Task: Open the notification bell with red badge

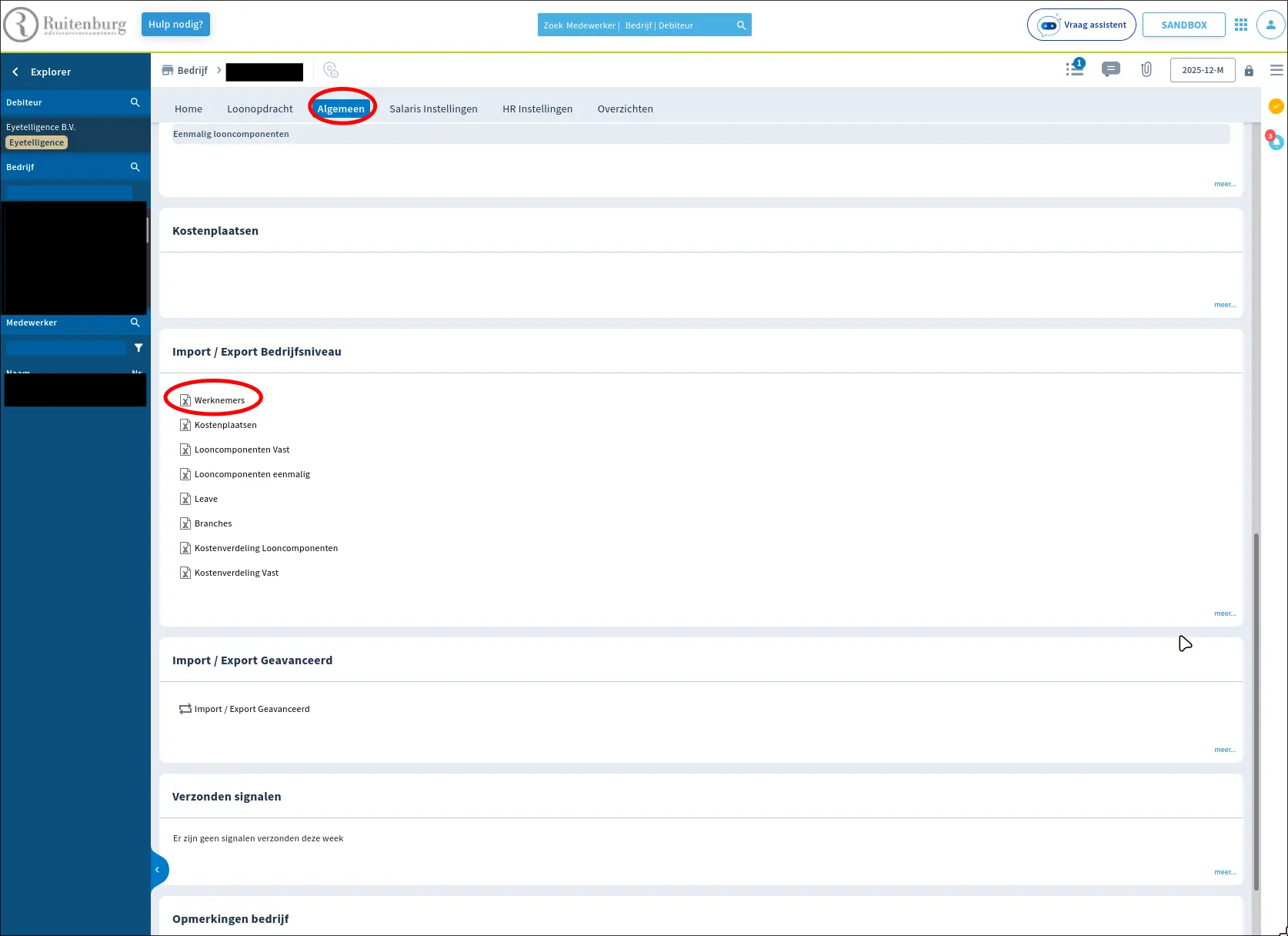Action: [x=1276, y=142]
